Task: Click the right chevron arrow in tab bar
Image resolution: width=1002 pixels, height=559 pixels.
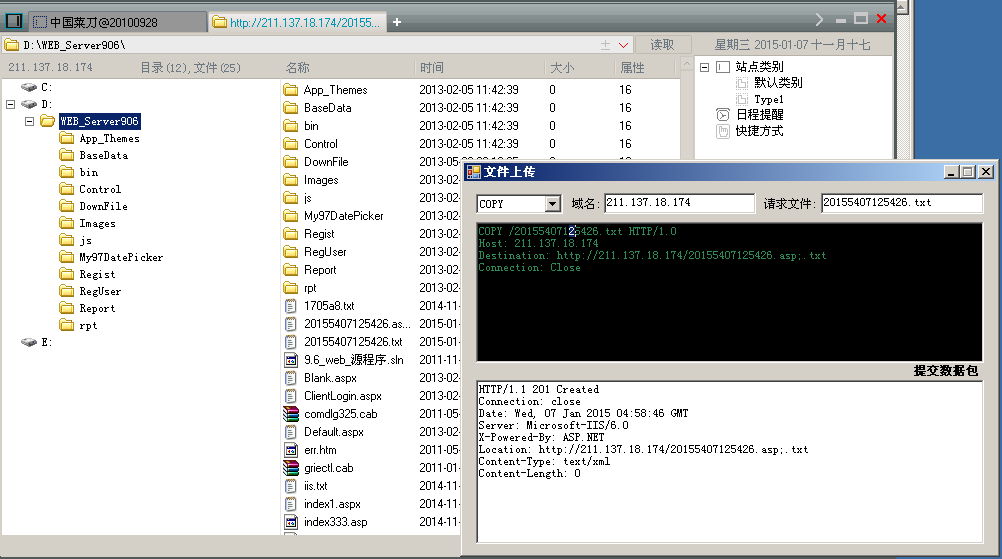Action: (x=819, y=20)
